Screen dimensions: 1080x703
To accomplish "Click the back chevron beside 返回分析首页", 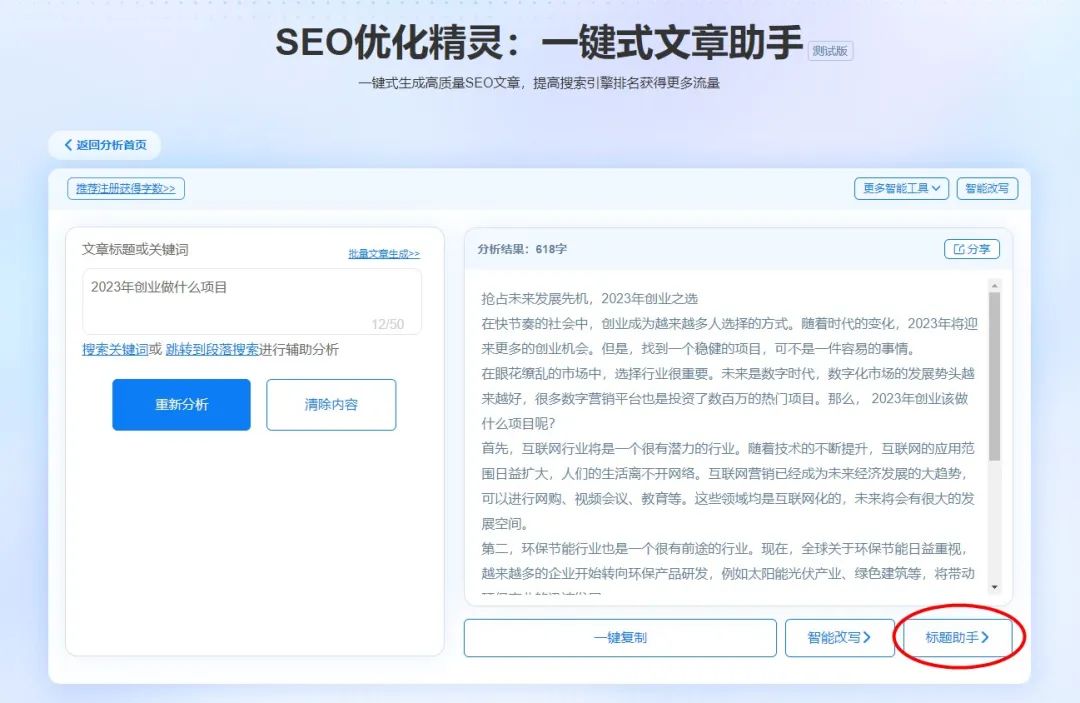I will pos(68,144).
